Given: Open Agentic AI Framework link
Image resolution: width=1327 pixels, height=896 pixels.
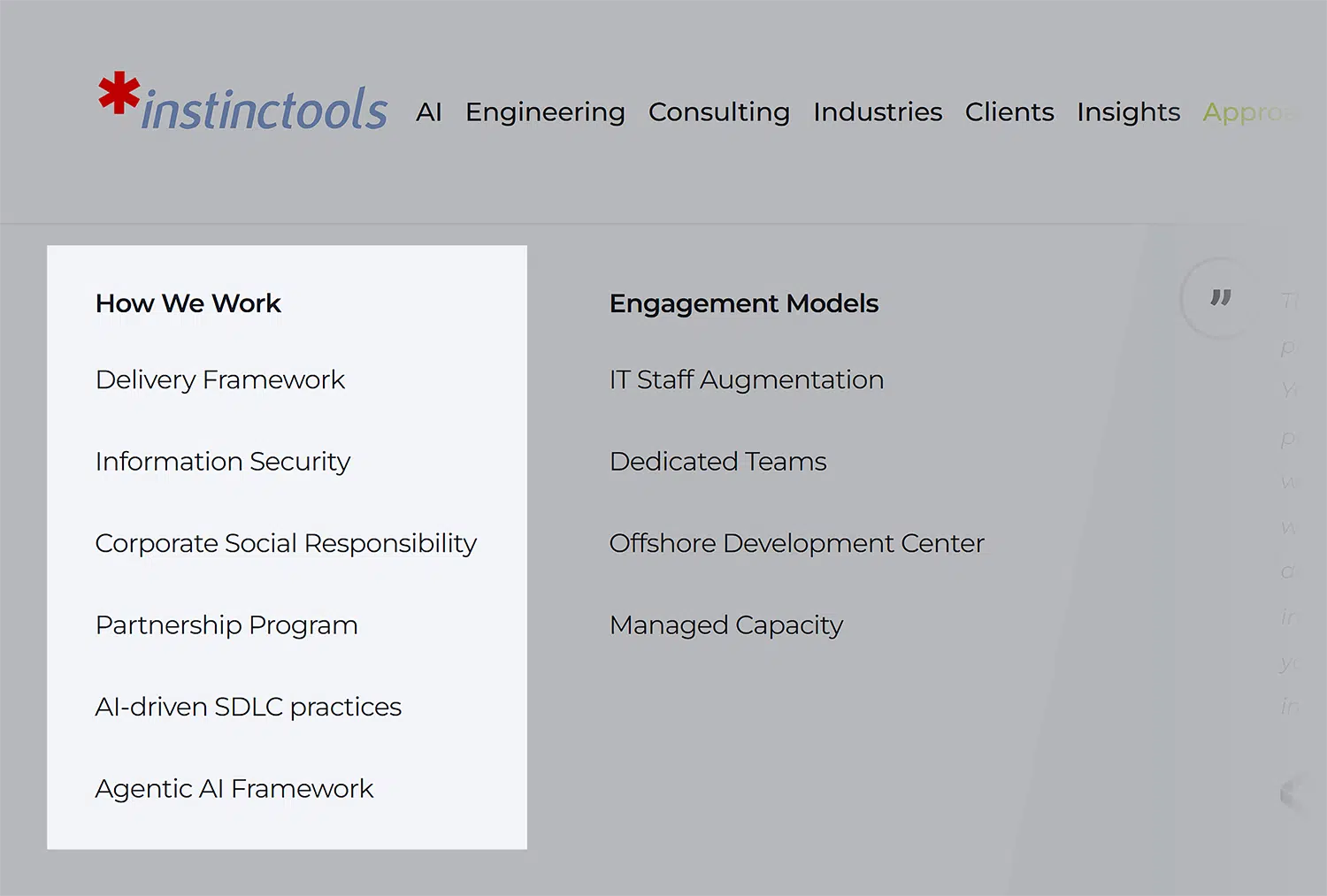Looking at the screenshot, I should pos(234,788).
